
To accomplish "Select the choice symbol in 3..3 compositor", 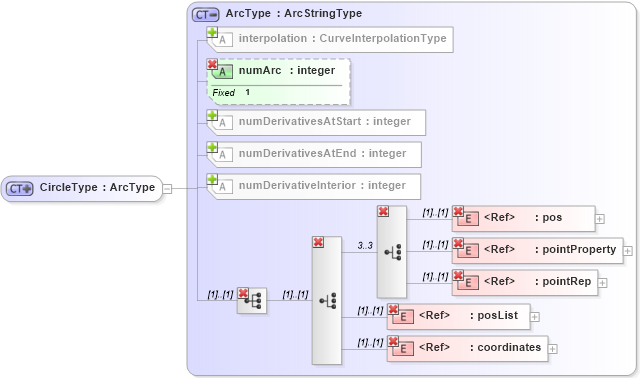I will point(393,252).
